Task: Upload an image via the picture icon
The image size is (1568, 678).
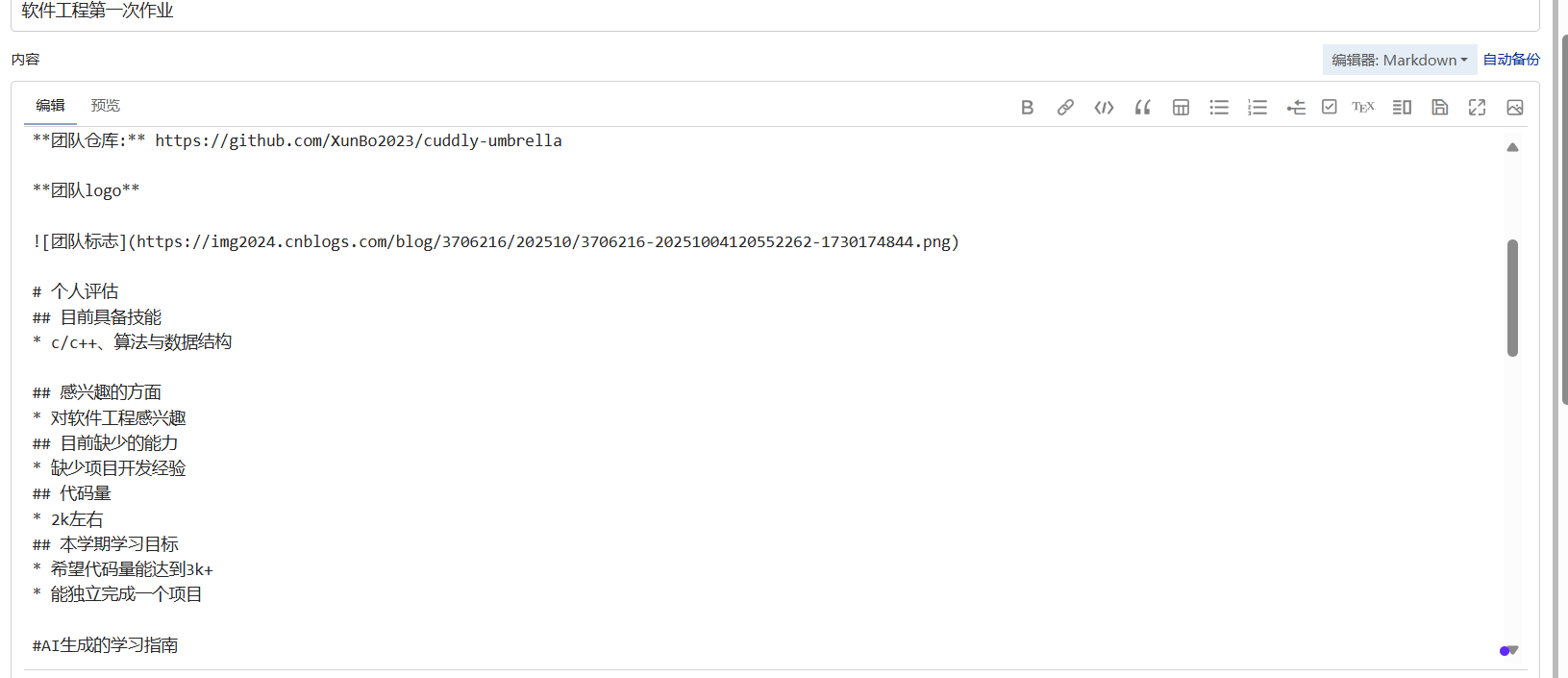Action: click(1515, 108)
